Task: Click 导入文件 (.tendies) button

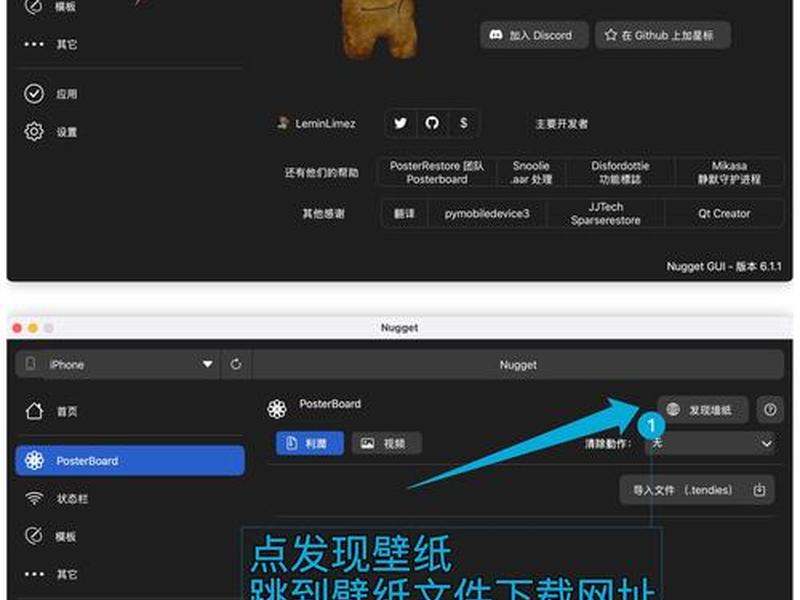Action: (x=697, y=490)
